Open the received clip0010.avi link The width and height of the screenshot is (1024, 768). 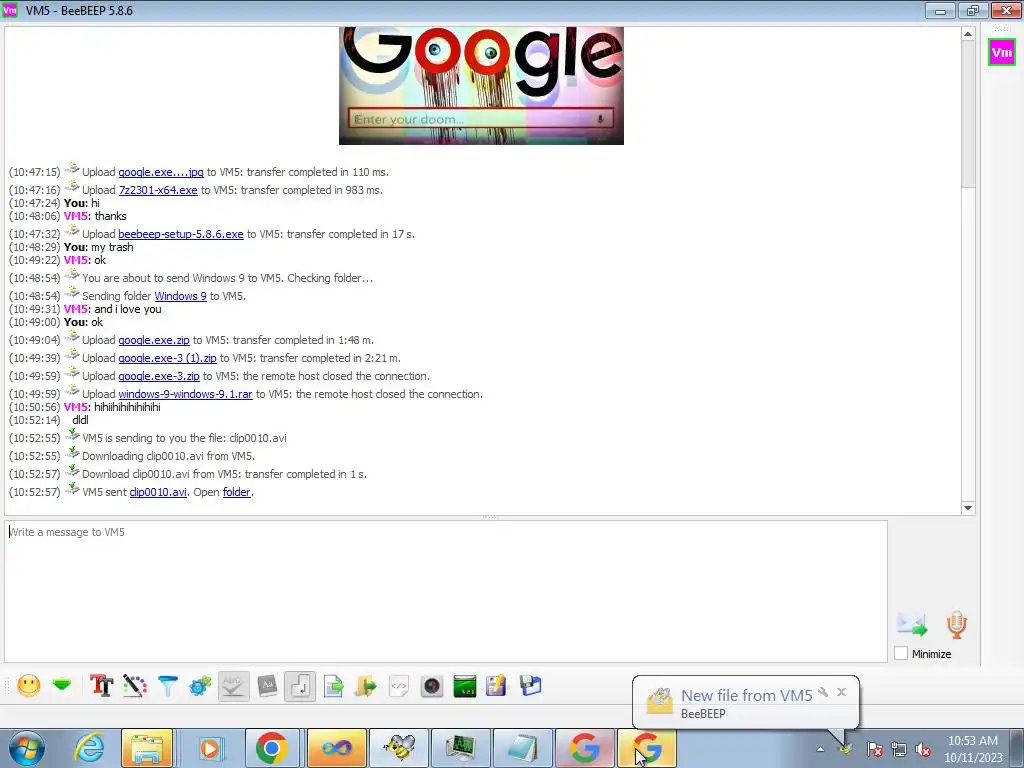[158, 492]
